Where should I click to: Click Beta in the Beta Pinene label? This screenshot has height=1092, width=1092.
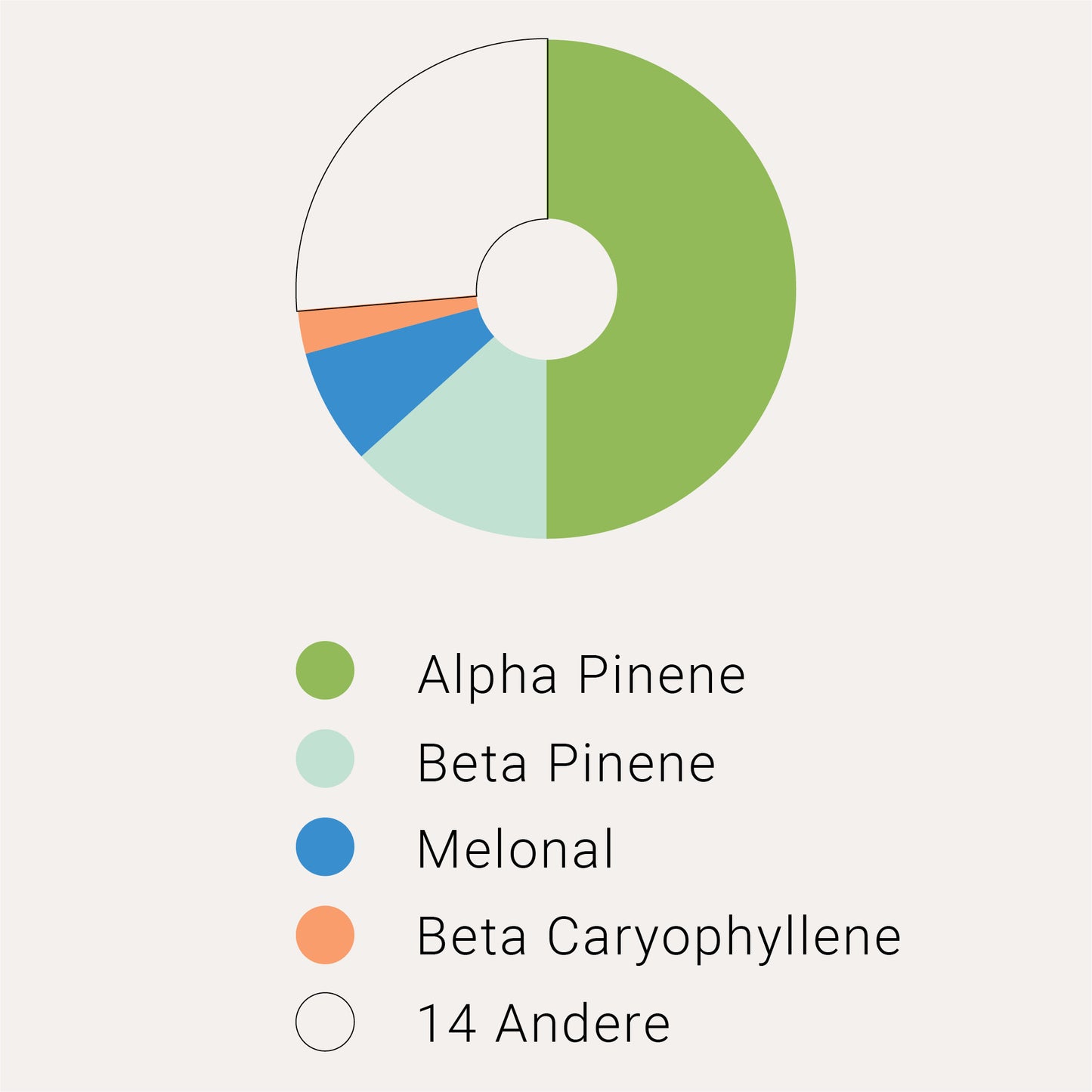click(472, 763)
